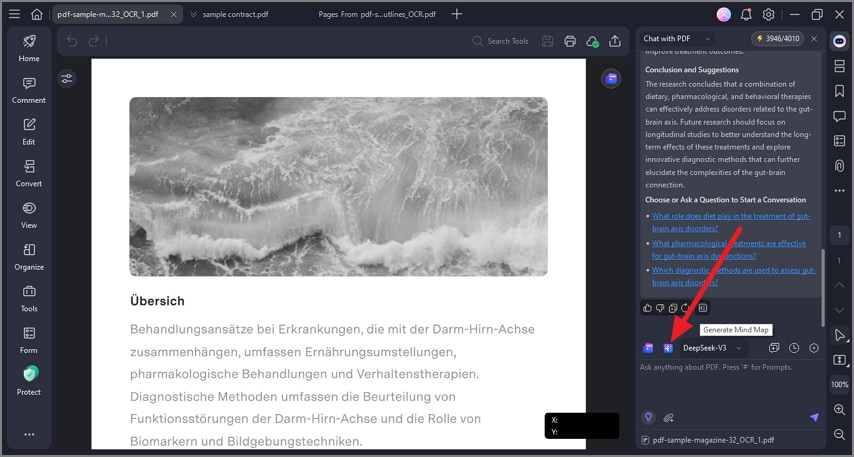Click the Generate Mind Map icon

(668, 348)
